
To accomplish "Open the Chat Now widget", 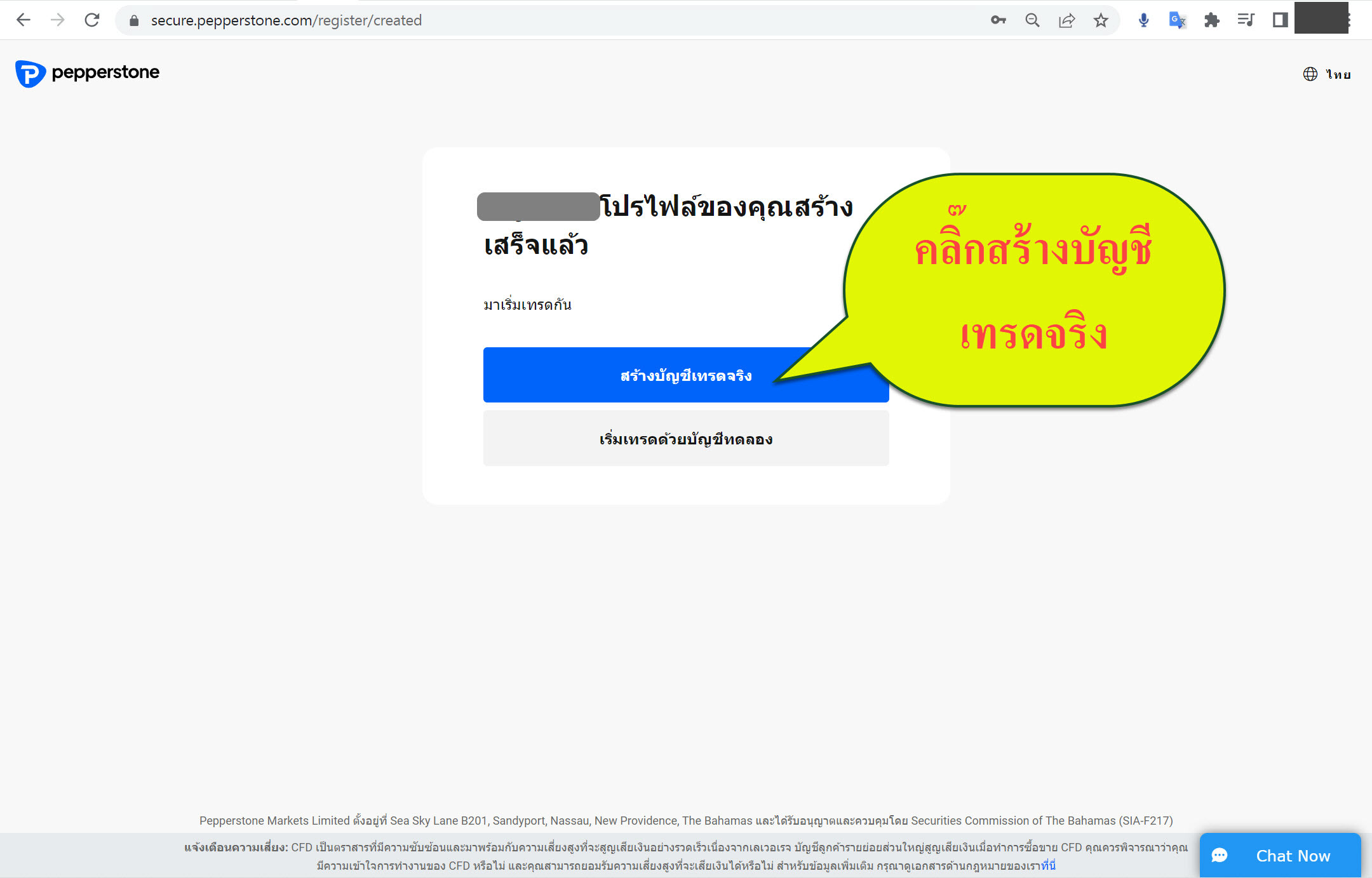I will [x=1280, y=855].
